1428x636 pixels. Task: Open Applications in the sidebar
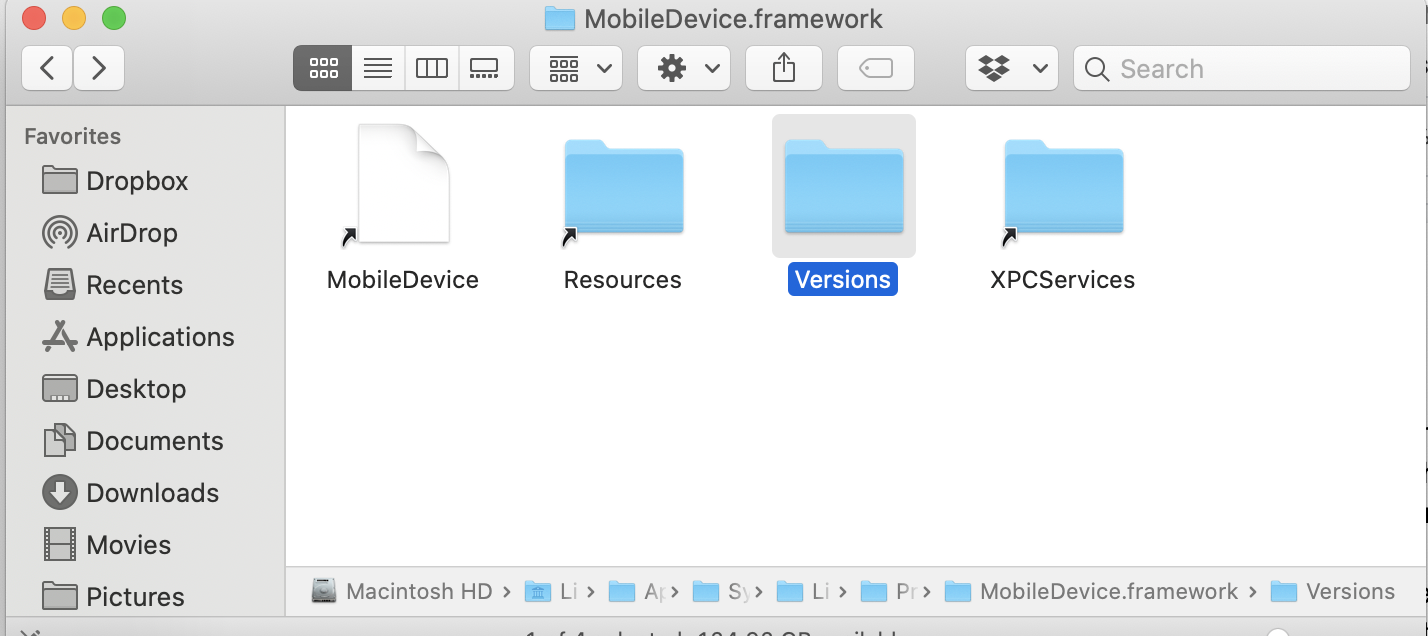pos(138,337)
